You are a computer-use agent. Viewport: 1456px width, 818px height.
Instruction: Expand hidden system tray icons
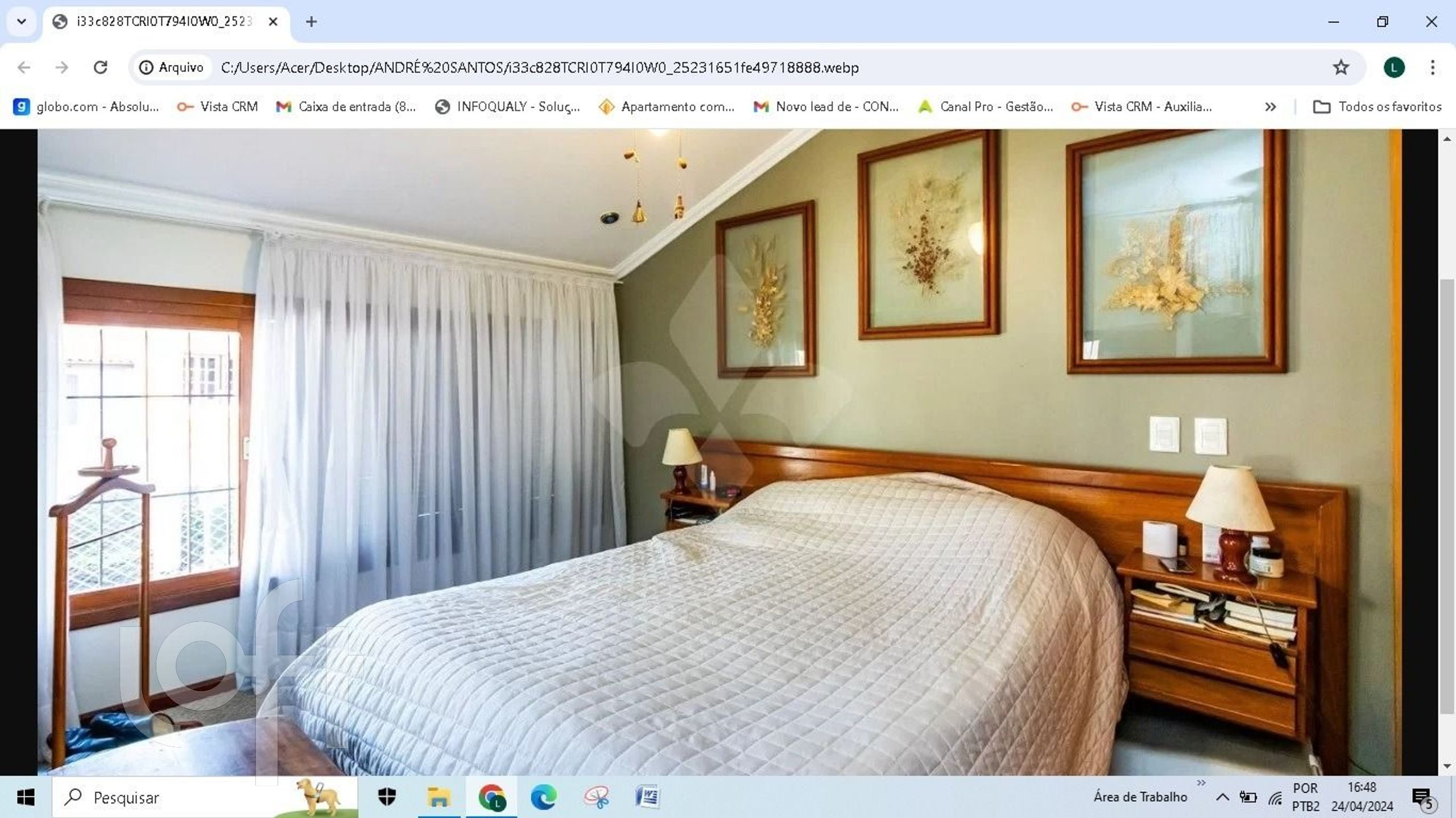click(x=1222, y=797)
